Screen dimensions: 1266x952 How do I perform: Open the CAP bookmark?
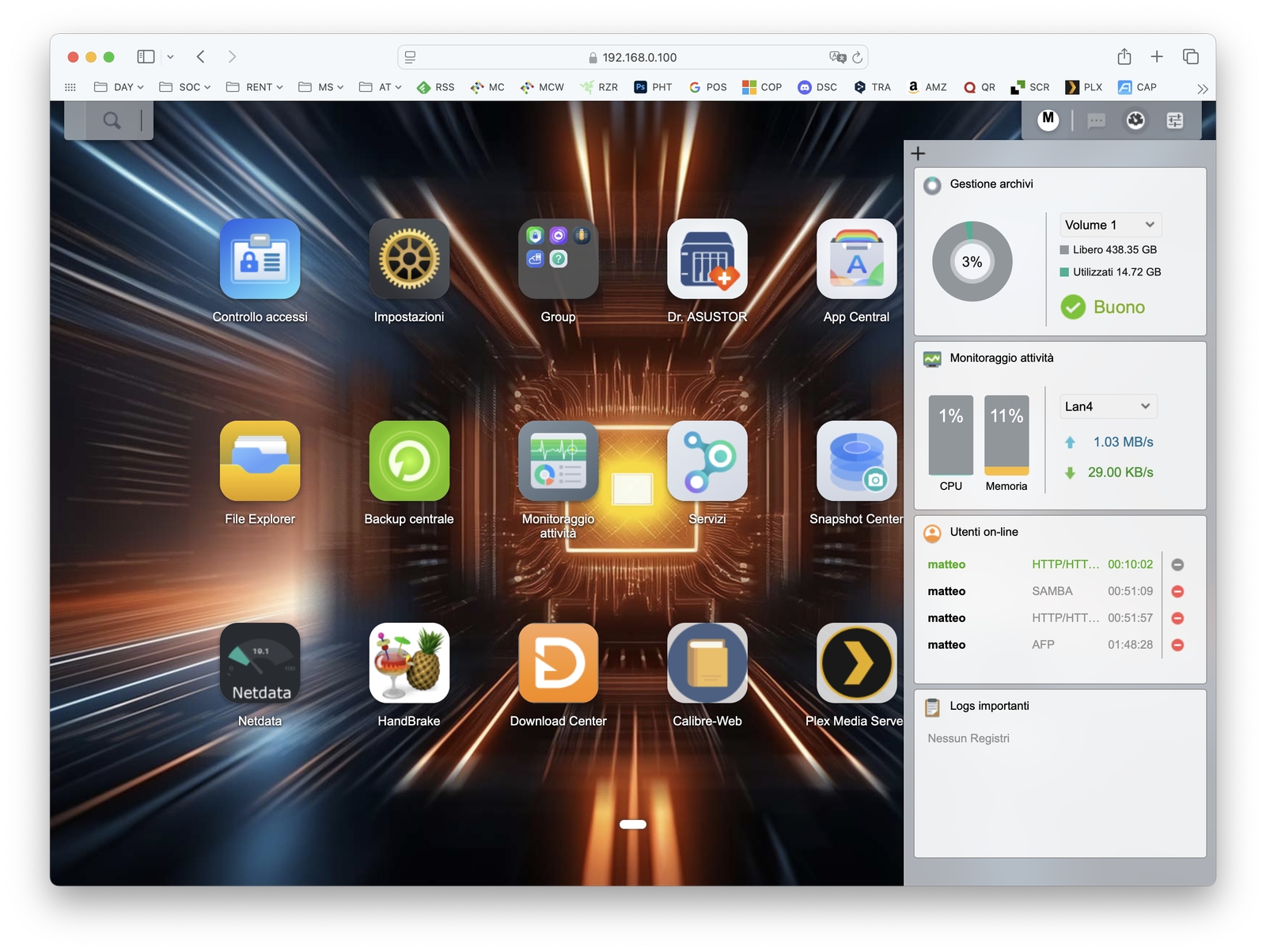coord(1137,87)
